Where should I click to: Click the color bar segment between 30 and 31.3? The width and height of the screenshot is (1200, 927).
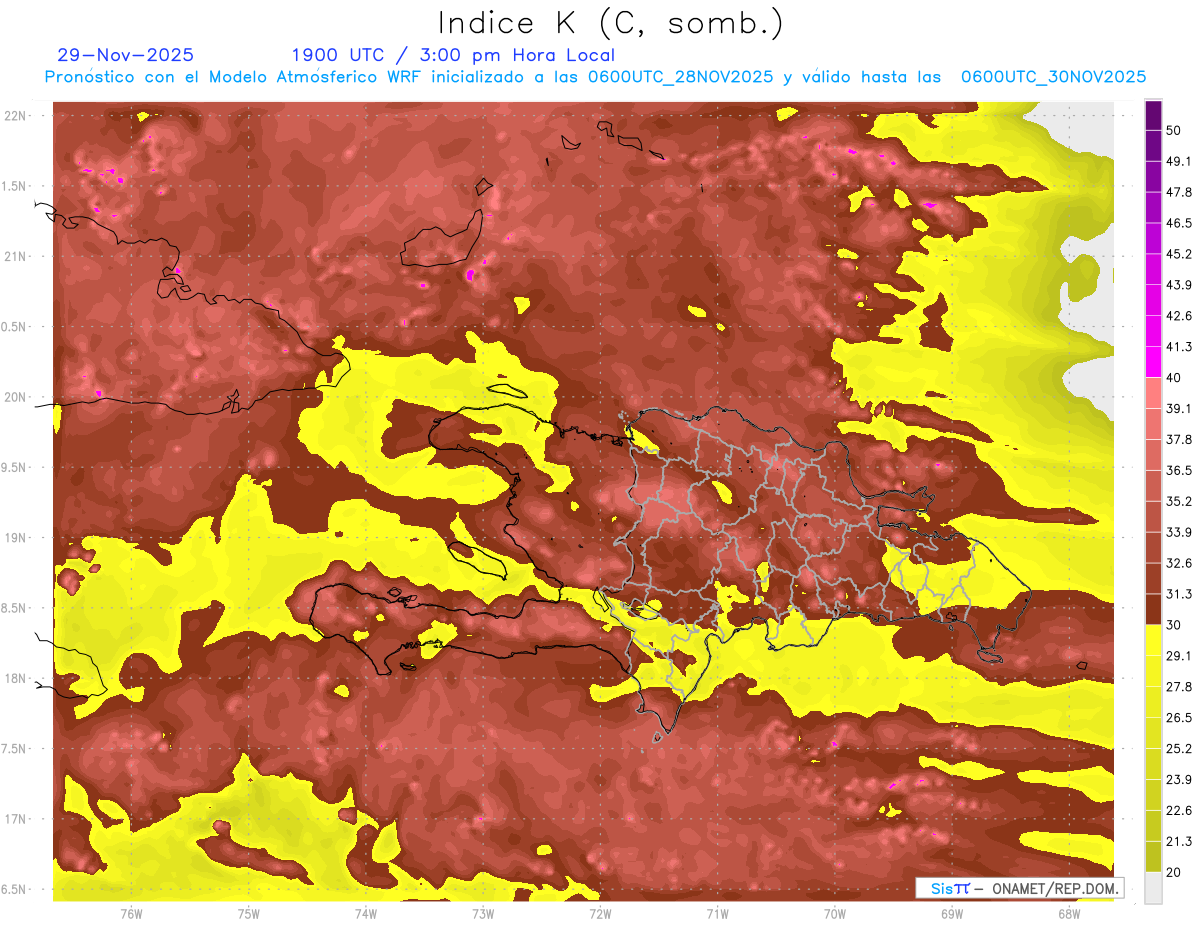(x=1153, y=610)
